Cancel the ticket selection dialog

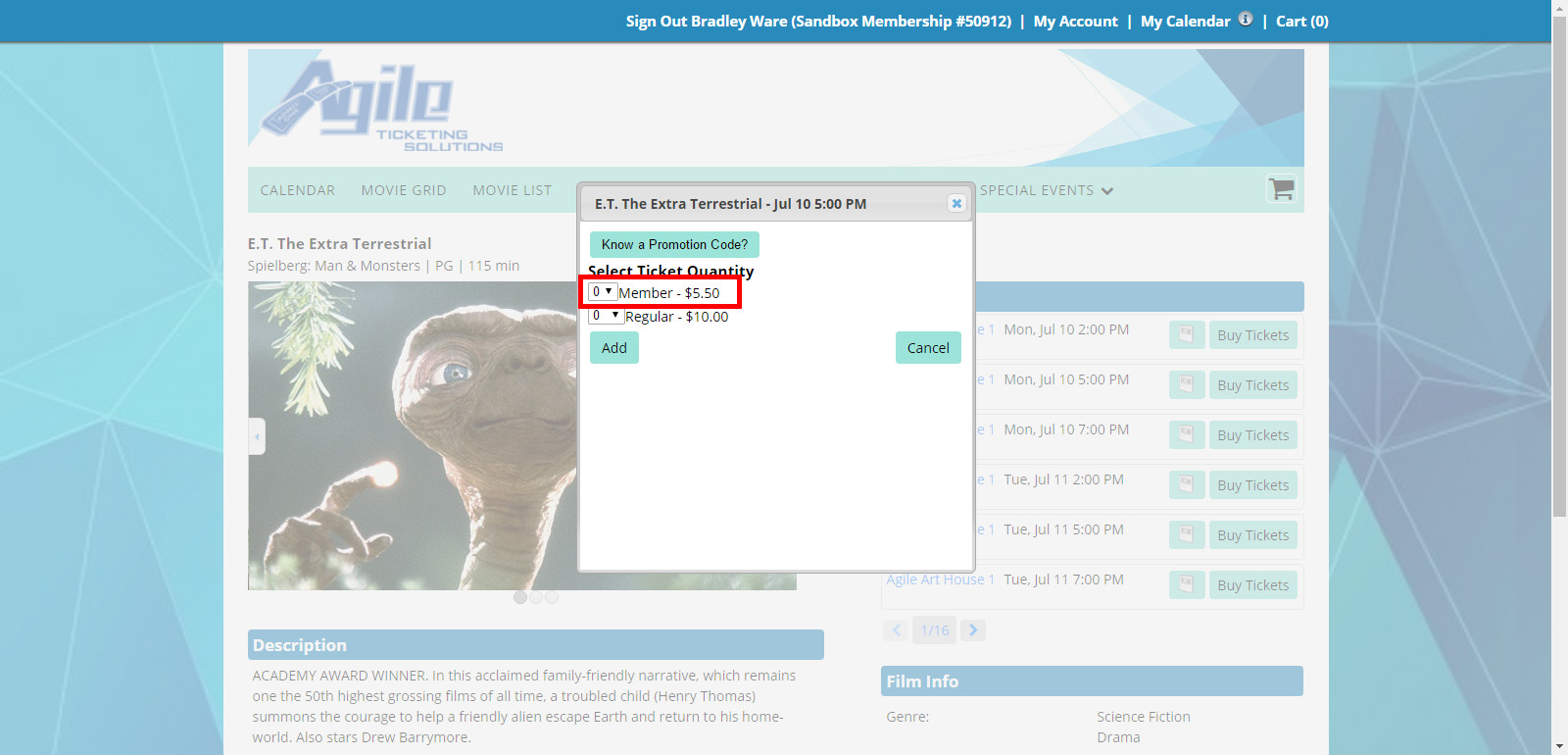[928, 347]
